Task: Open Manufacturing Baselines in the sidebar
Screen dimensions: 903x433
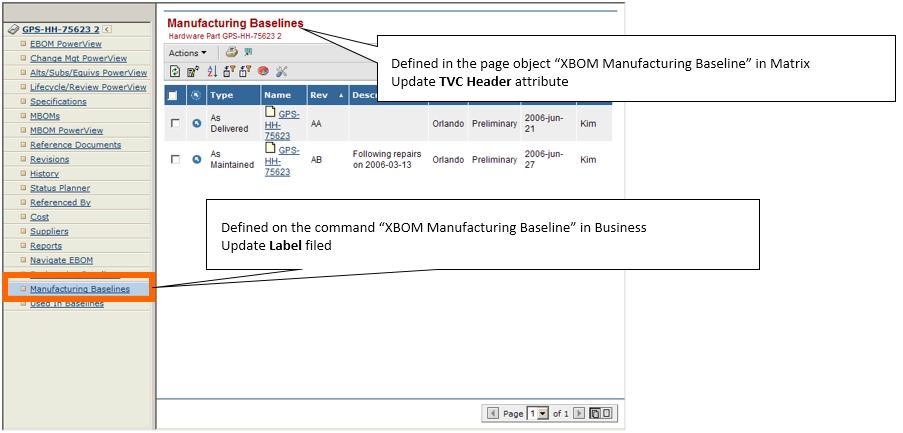Action: (x=79, y=289)
